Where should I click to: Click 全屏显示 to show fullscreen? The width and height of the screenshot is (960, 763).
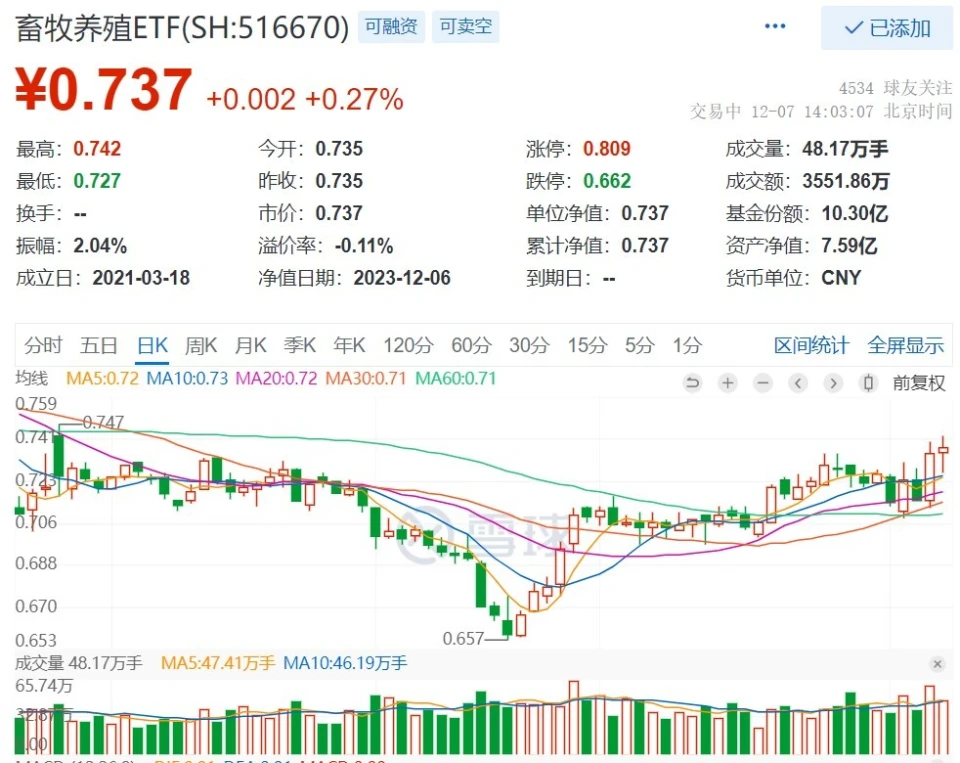tap(905, 346)
